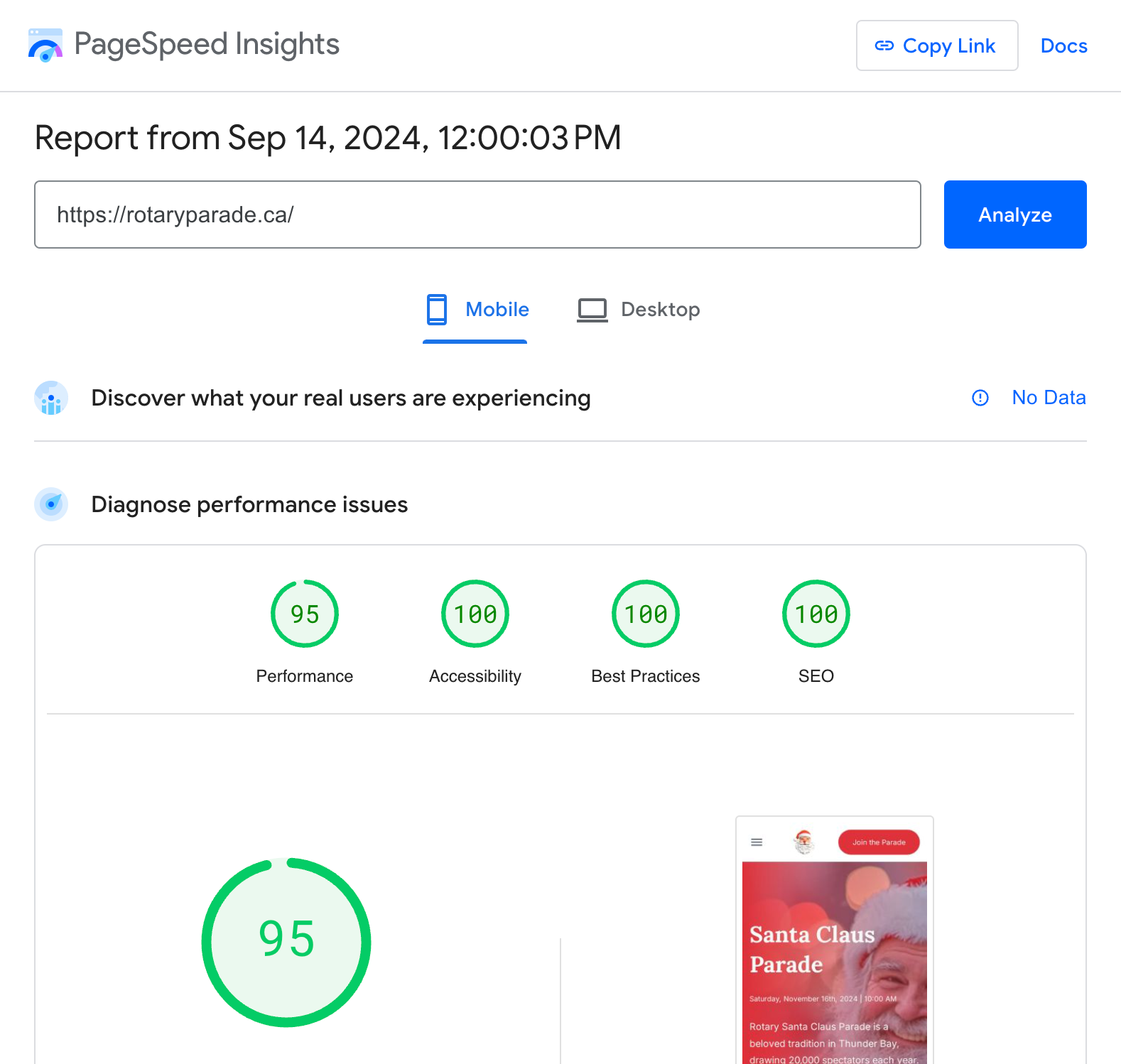This screenshot has height=1064, width=1121.
Task: Click hamburger menu icon in site preview
Action: [x=757, y=842]
